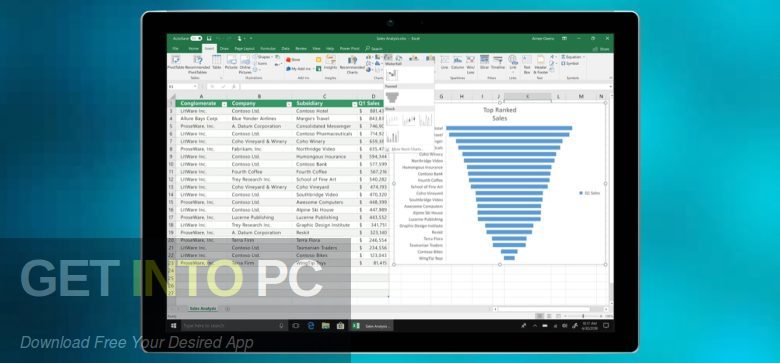Viewport: 780px width, 363px height.
Task: Click the Name Box field
Action: pos(183,87)
